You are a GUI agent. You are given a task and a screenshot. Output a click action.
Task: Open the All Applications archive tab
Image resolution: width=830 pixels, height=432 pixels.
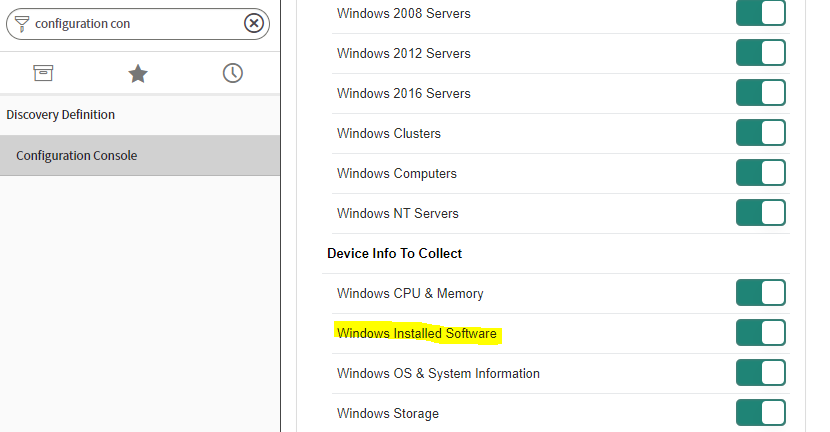[43, 73]
